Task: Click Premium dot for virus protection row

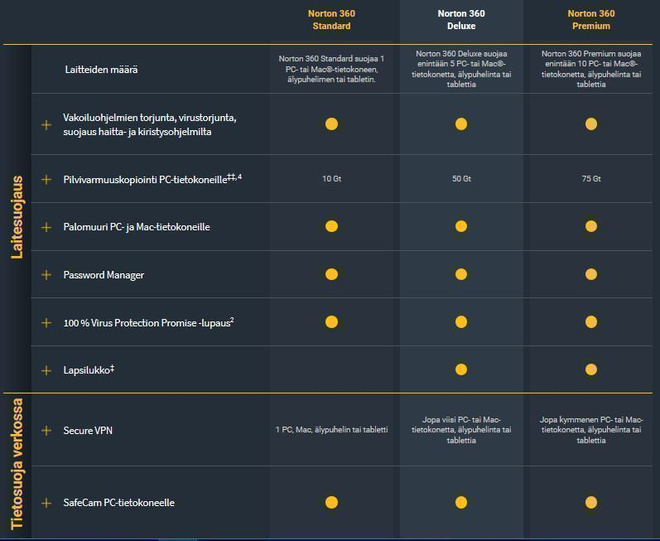Action: (x=591, y=124)
